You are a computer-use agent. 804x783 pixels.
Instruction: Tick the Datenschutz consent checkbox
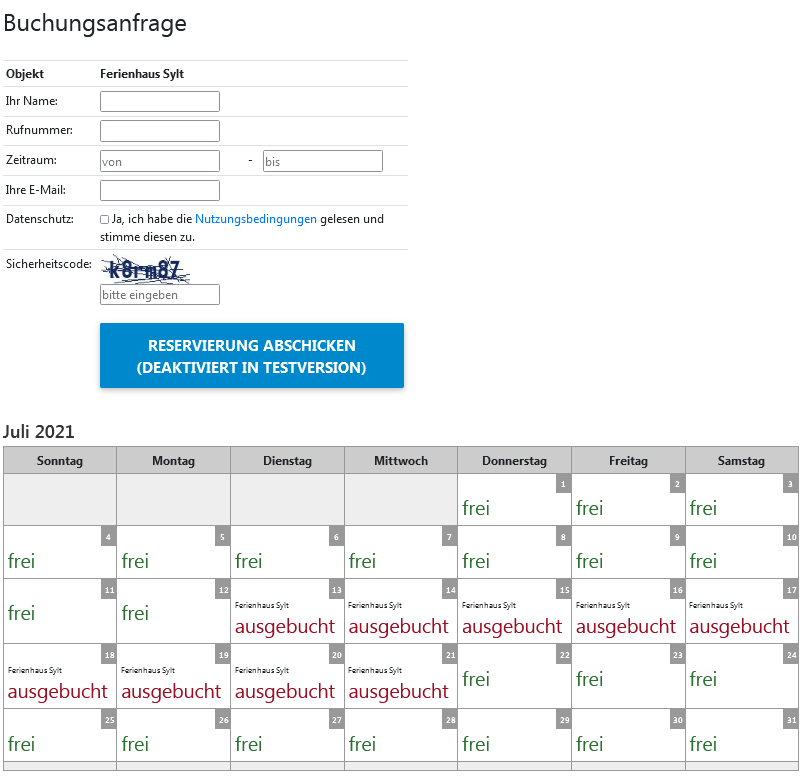pyautogui.click(x=105, y=219)
